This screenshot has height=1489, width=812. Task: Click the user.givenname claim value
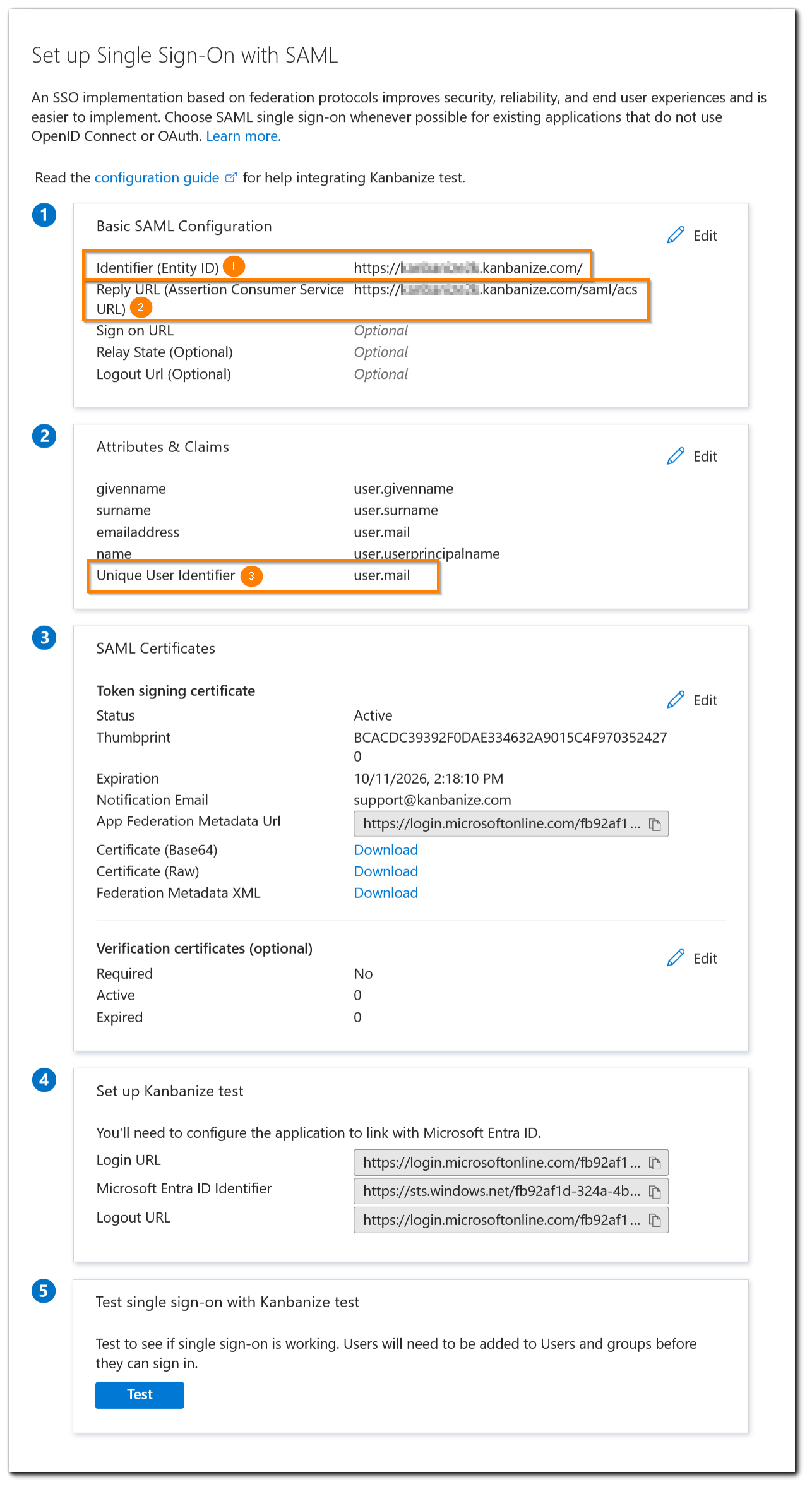point(403,489)
